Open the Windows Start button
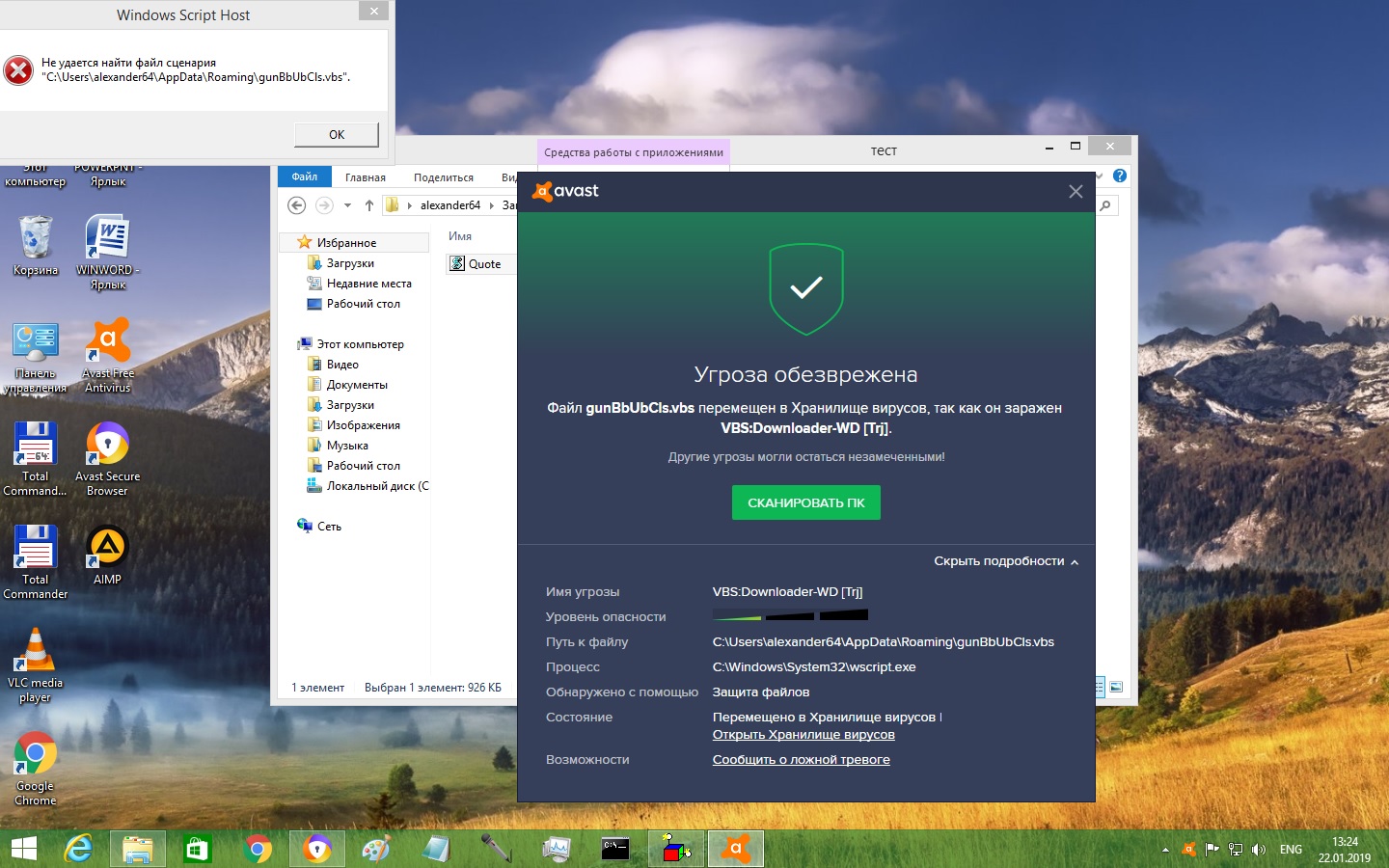 (23, 849)
